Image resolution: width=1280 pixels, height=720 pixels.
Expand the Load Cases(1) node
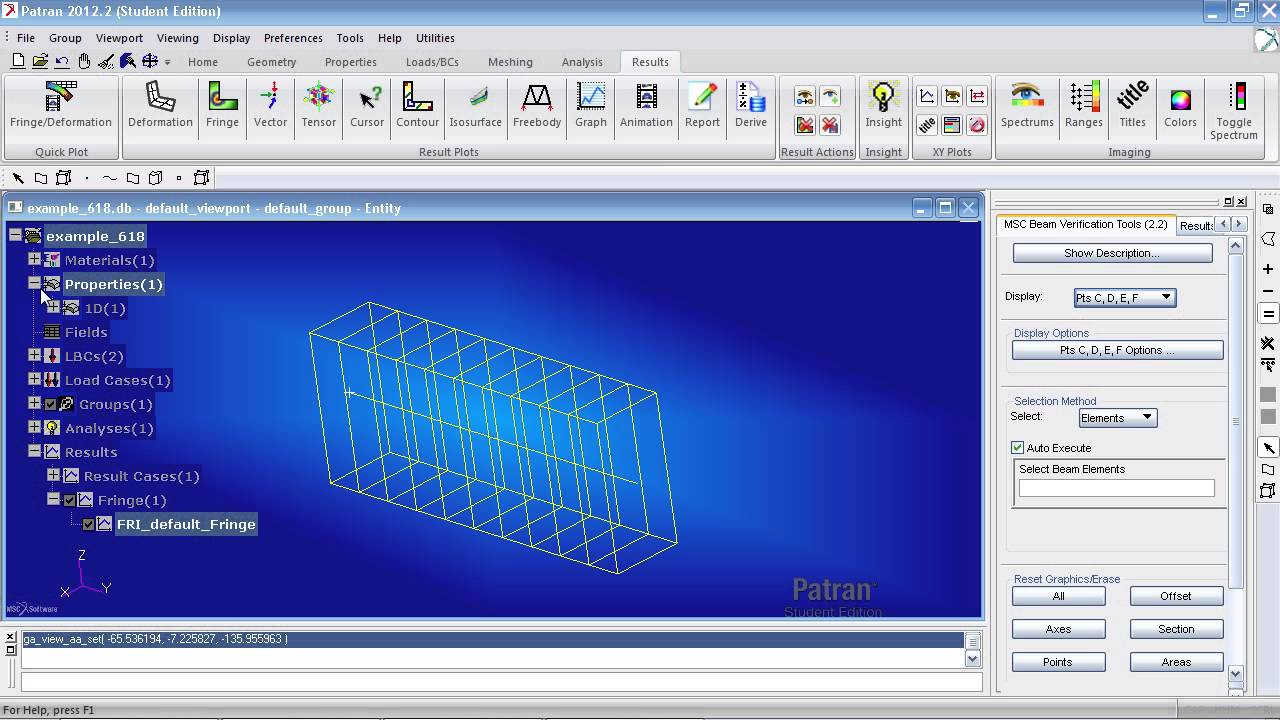pyautogui.click(x=34, y=380)
